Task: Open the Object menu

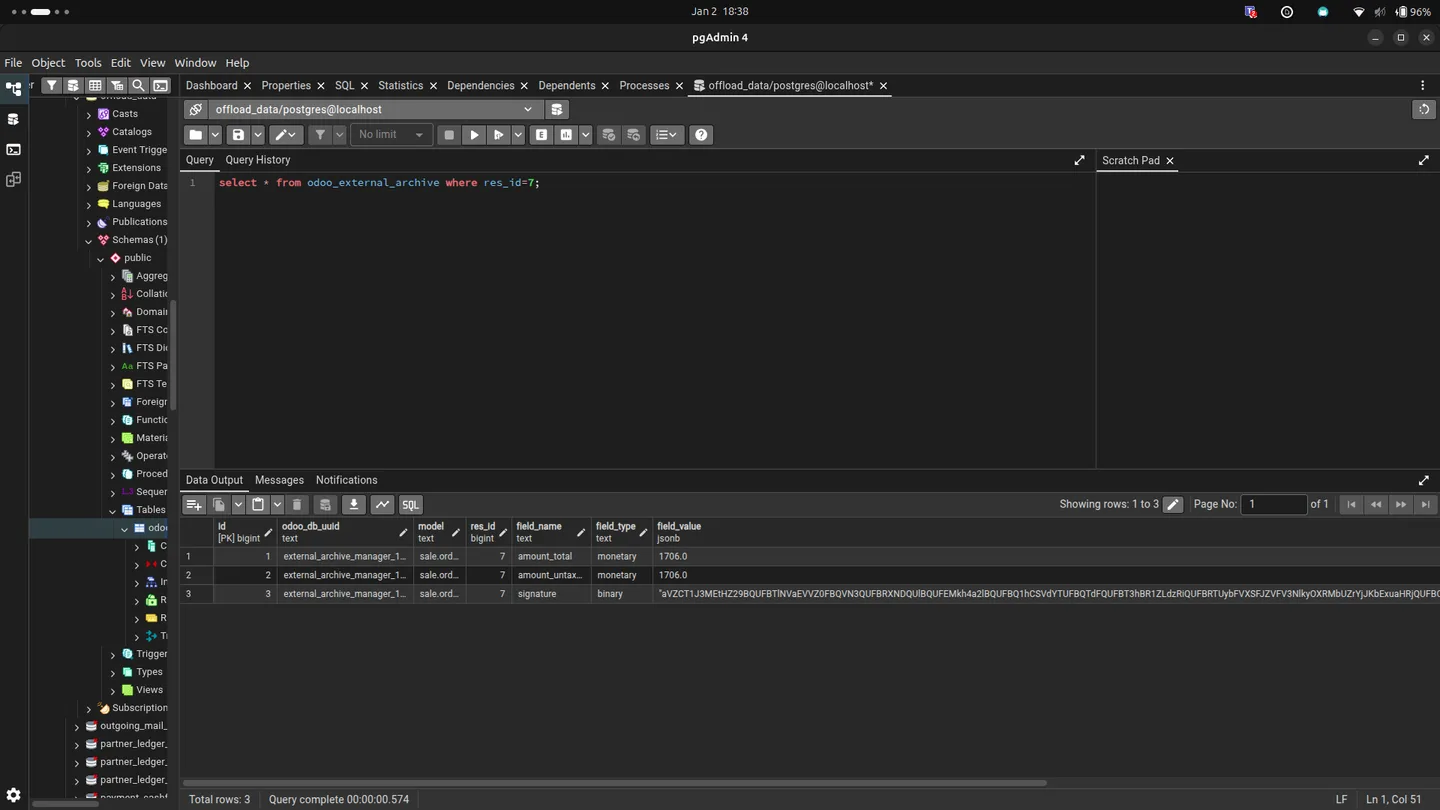Action: click(x=48, y=63)
